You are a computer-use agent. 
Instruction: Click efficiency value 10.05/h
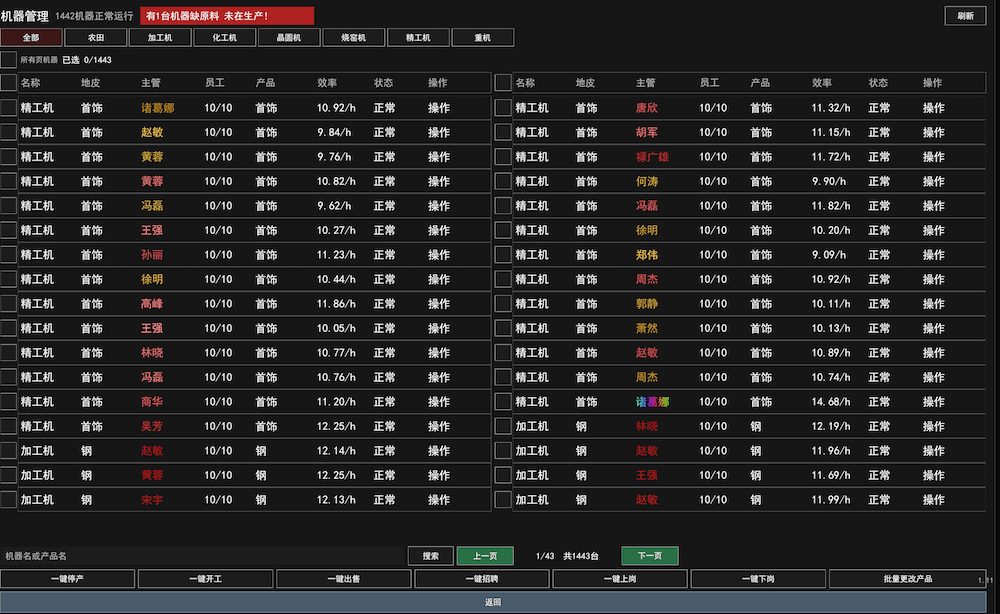(336, 328)
